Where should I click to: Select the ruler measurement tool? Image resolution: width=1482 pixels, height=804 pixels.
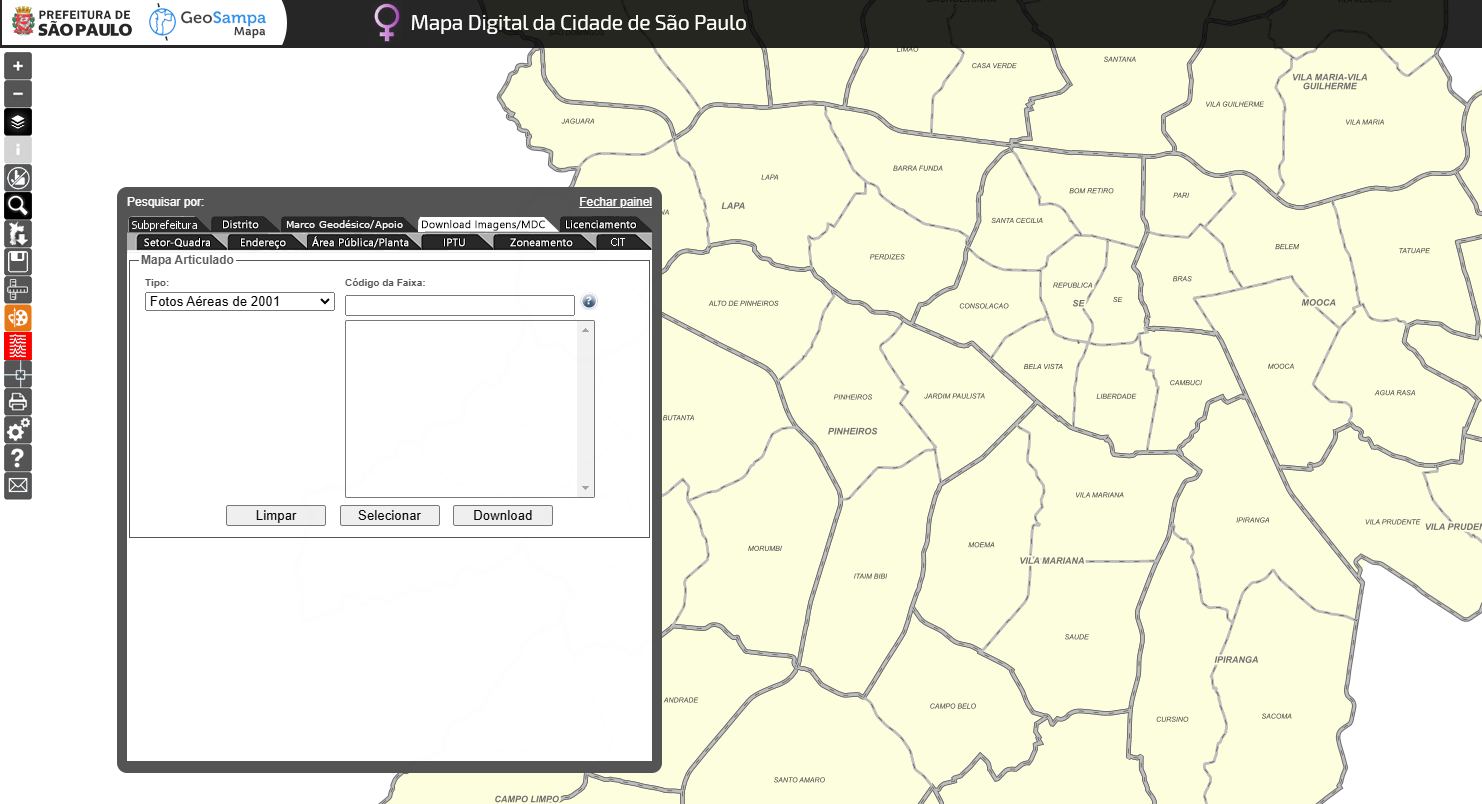pyautogui.click(x=18, y=290)
